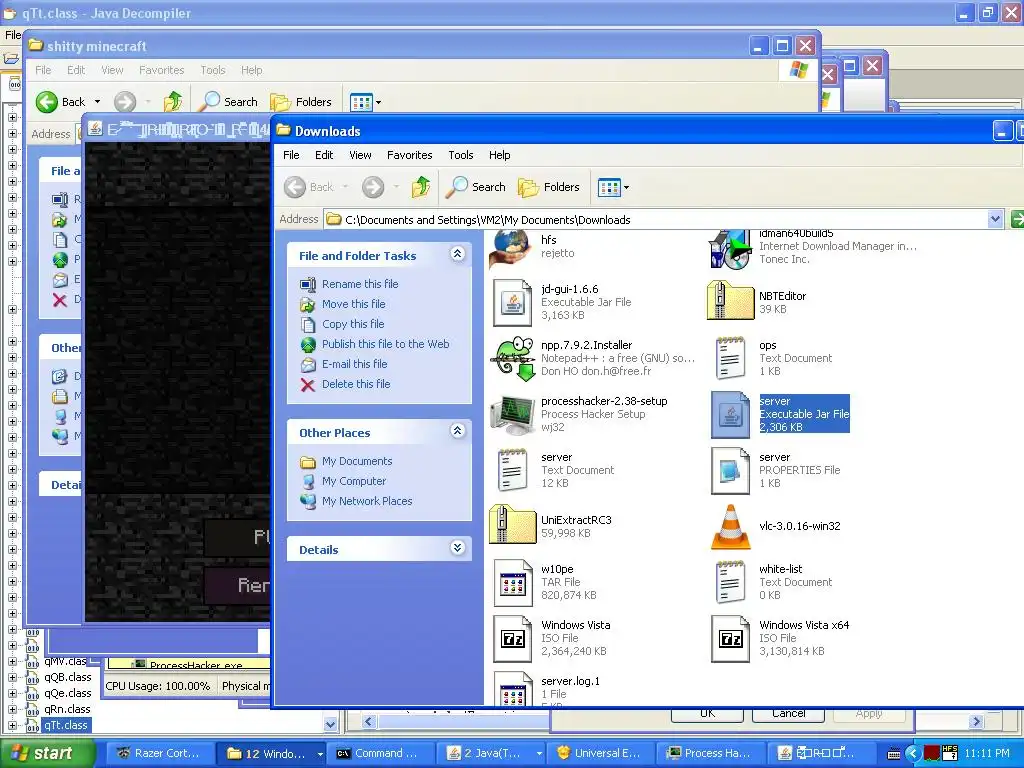Switch to Process Hacker taskbar button

pyautogui.click(x=709, y=753)
